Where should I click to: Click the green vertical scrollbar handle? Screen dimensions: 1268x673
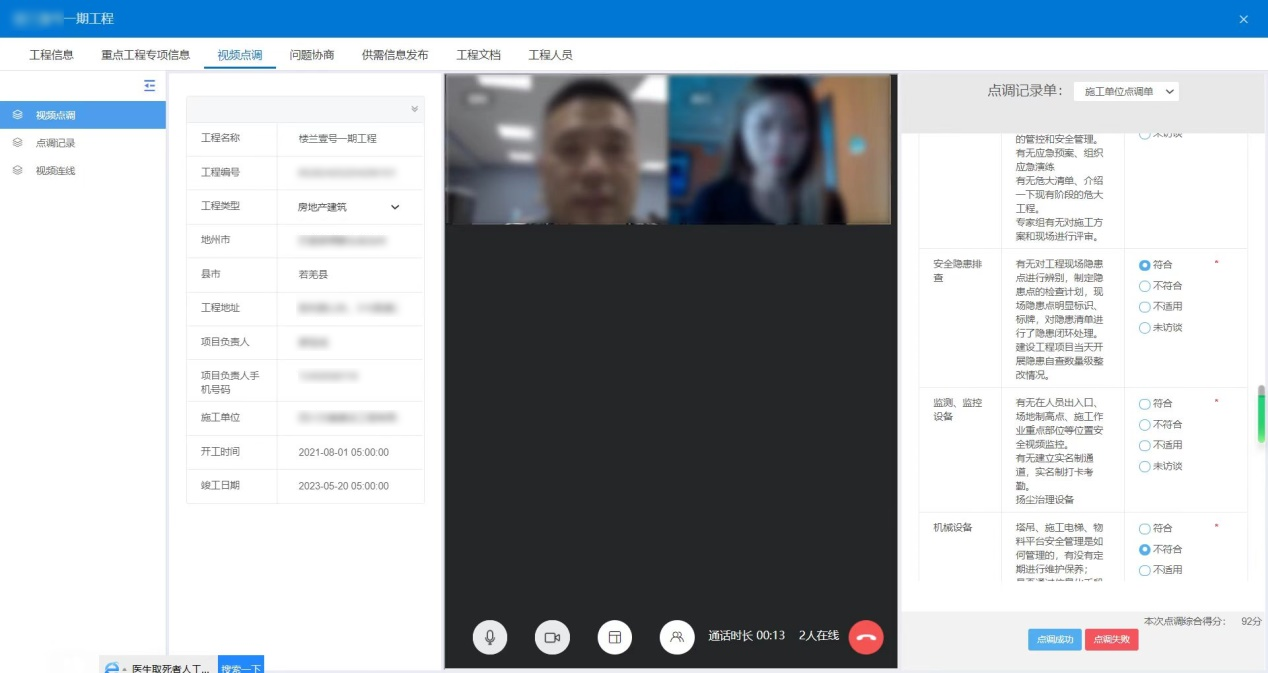click(x=1261, y=414)
